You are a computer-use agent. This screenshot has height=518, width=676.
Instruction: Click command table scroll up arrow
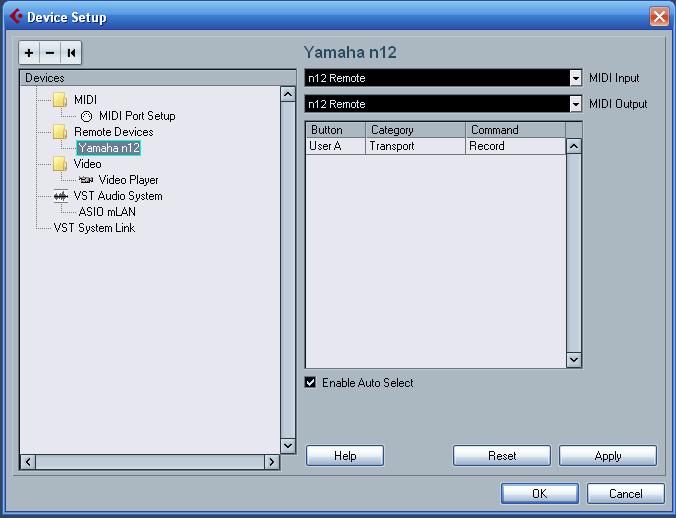(x=573, y=147)
